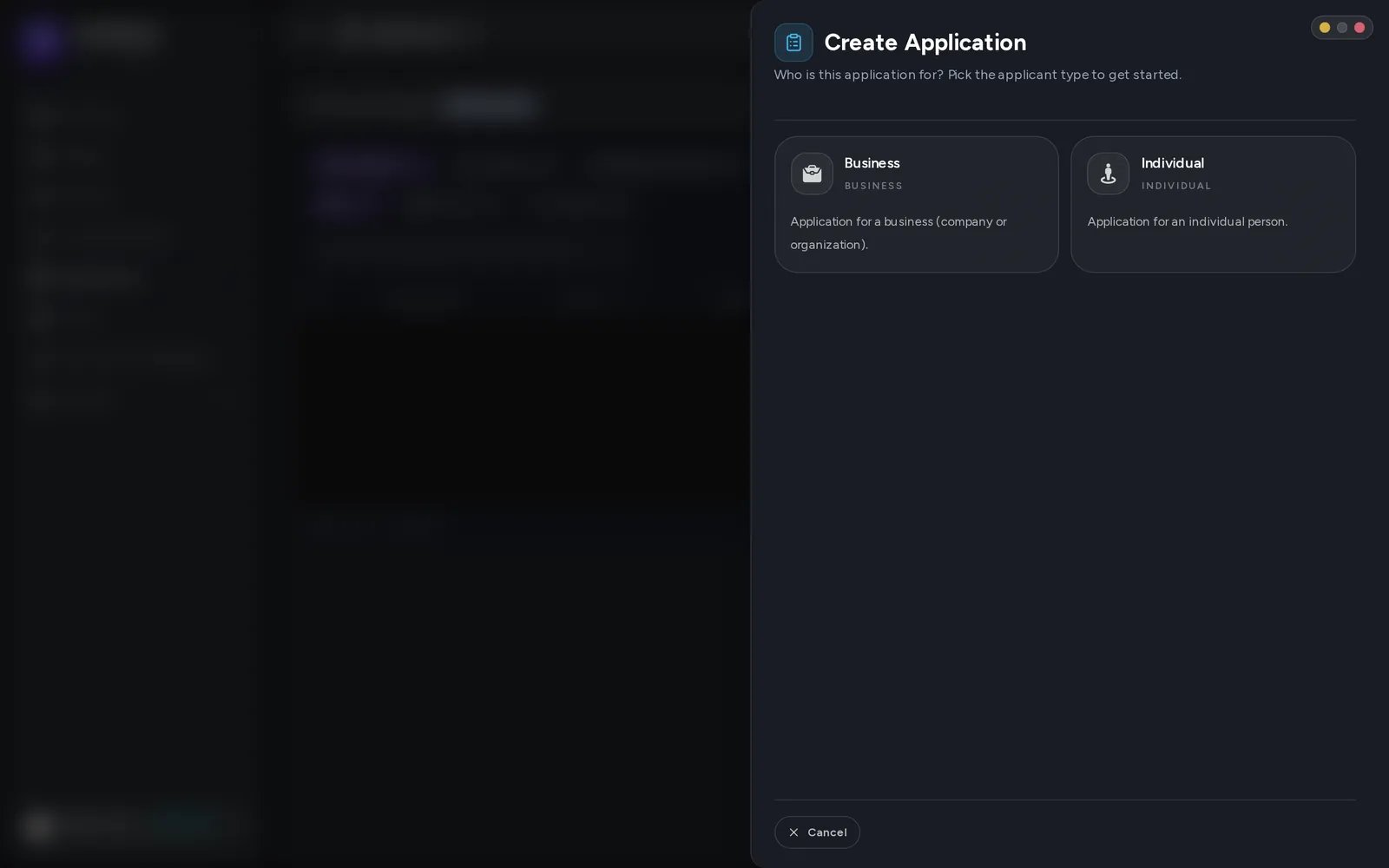Close panel with the red dot

[1359, 28]
